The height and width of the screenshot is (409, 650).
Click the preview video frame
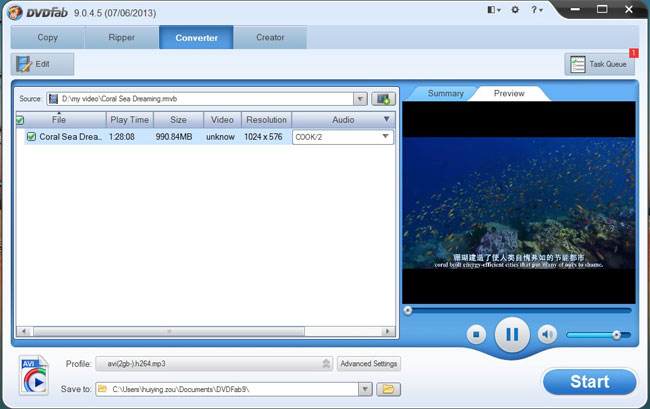tap(519, 203)
